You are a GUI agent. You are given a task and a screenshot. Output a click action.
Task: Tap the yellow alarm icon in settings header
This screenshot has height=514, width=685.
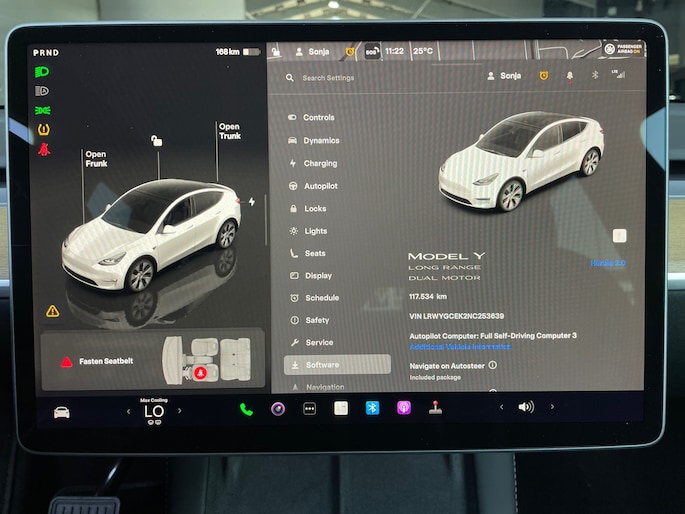(x=544, y=76)
